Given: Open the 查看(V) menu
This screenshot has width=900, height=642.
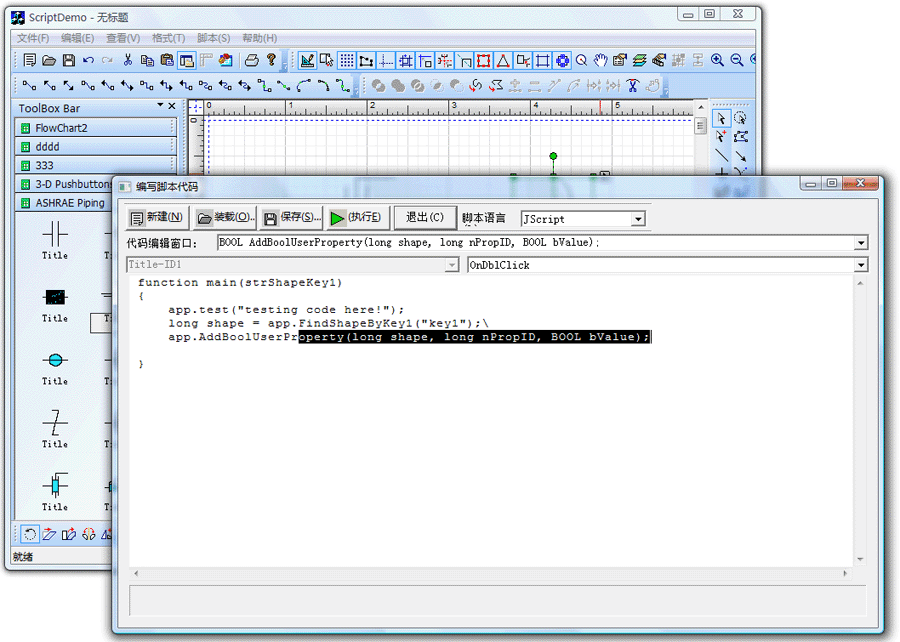Looking at the screenshot, I should coord(123,38).
